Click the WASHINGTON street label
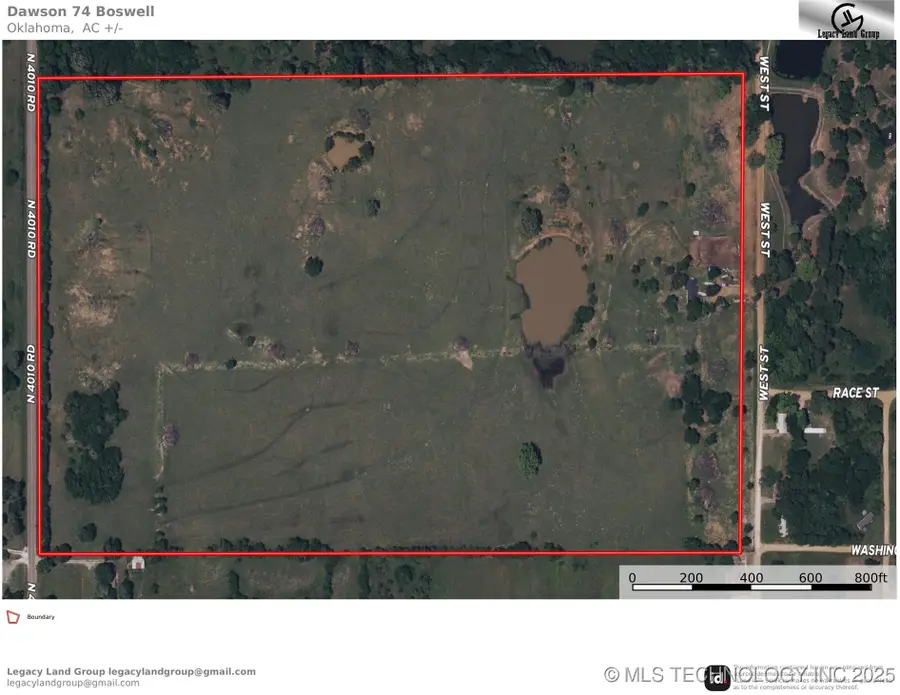 click(872, 549)
